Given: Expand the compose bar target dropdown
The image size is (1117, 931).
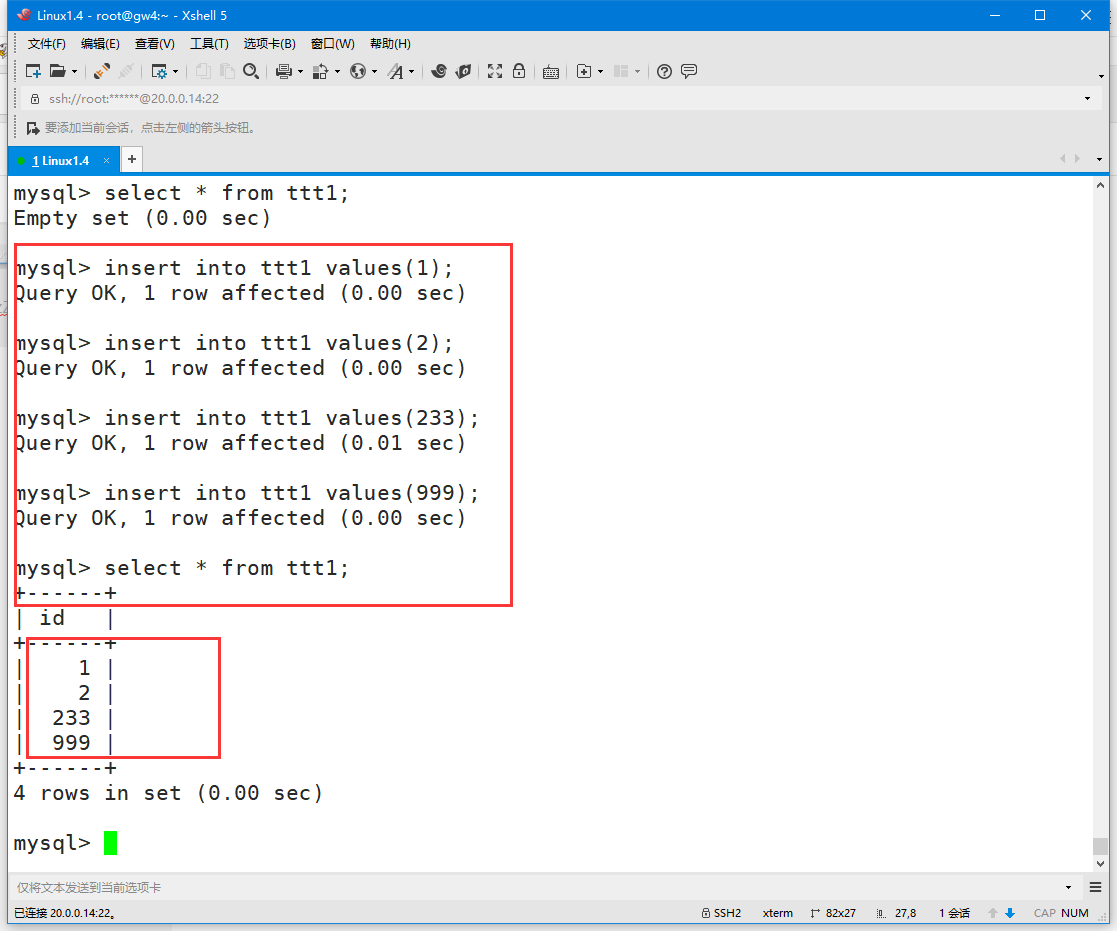Looking at the screenshot, I should coord(1068,887).
